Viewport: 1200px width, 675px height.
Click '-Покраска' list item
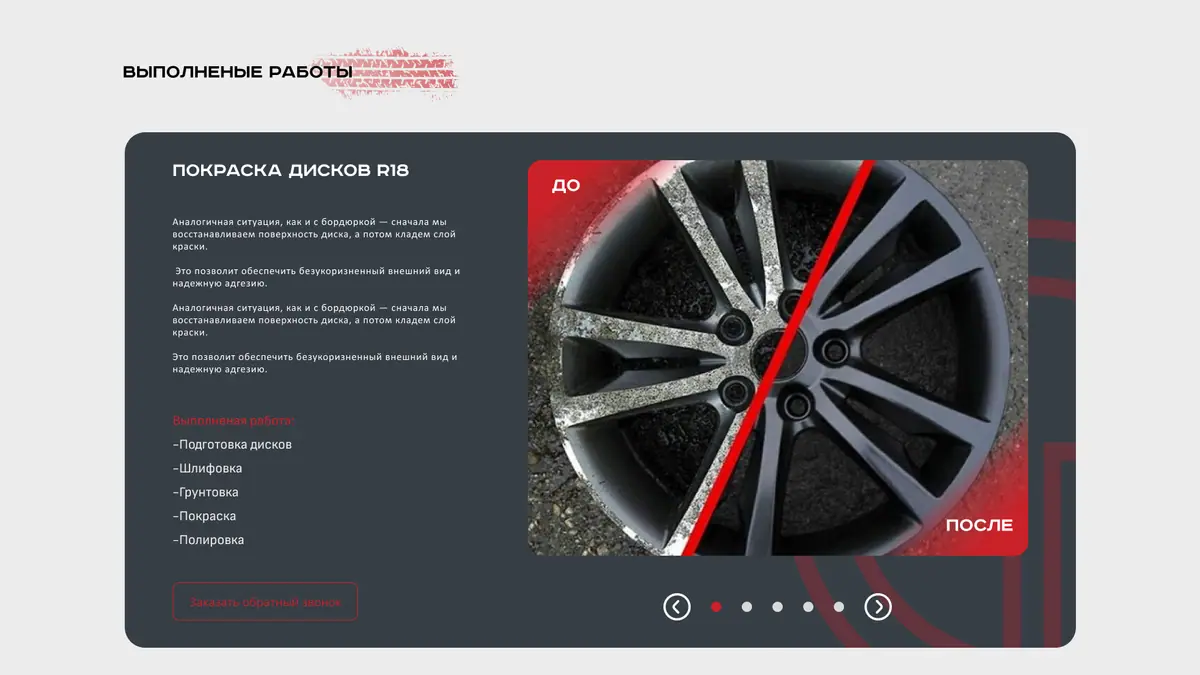(204, 517)
